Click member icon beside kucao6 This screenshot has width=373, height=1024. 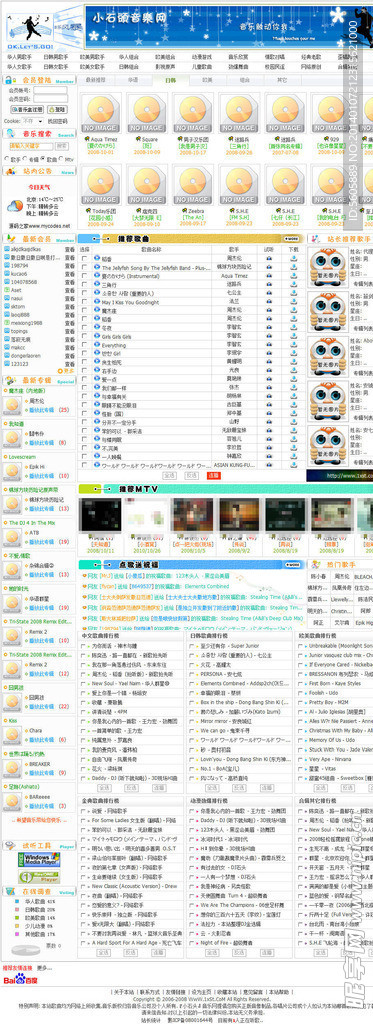(x=7, y=274)
